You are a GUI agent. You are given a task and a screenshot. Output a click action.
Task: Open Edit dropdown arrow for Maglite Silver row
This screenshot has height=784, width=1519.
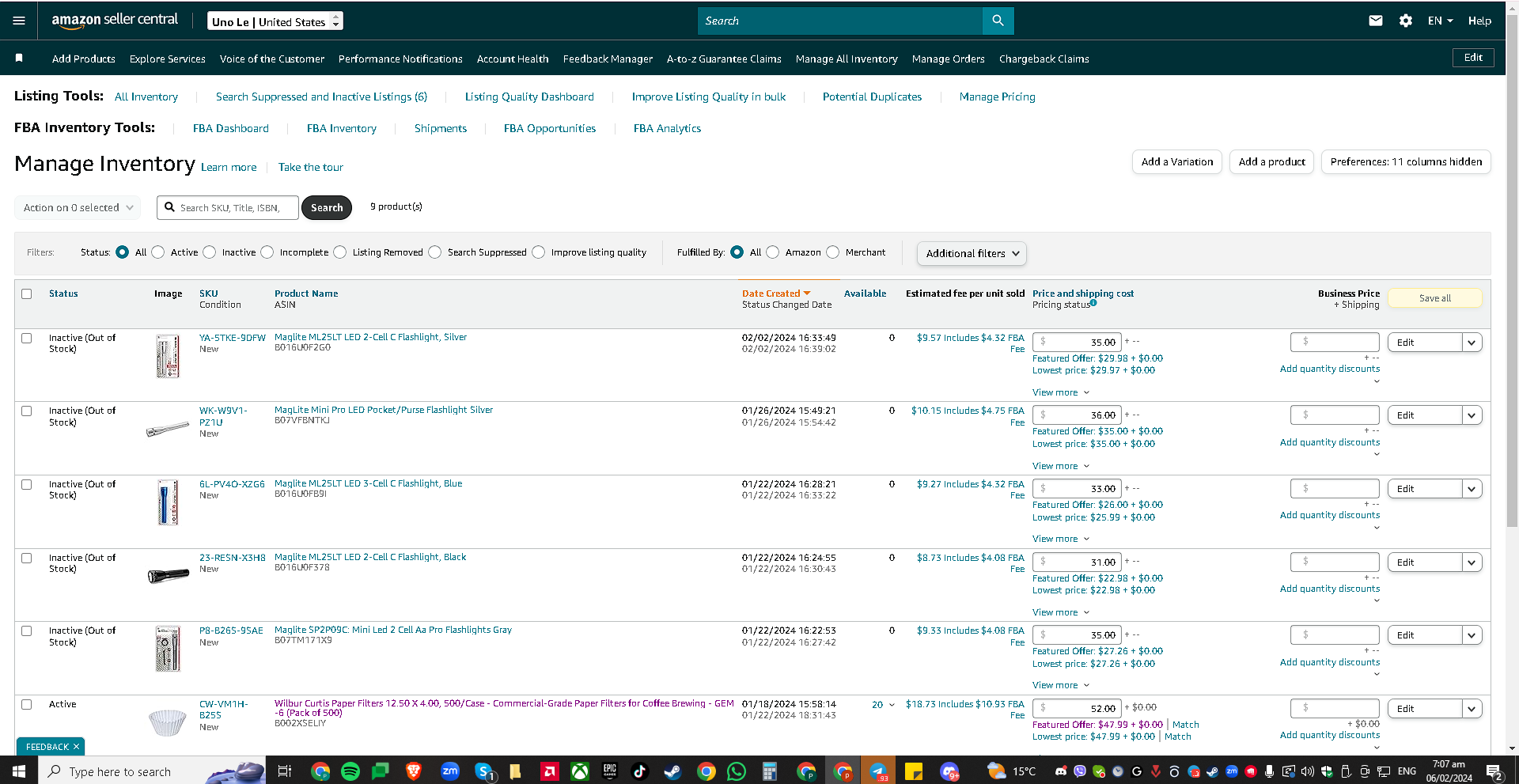tap(1472, 343)
